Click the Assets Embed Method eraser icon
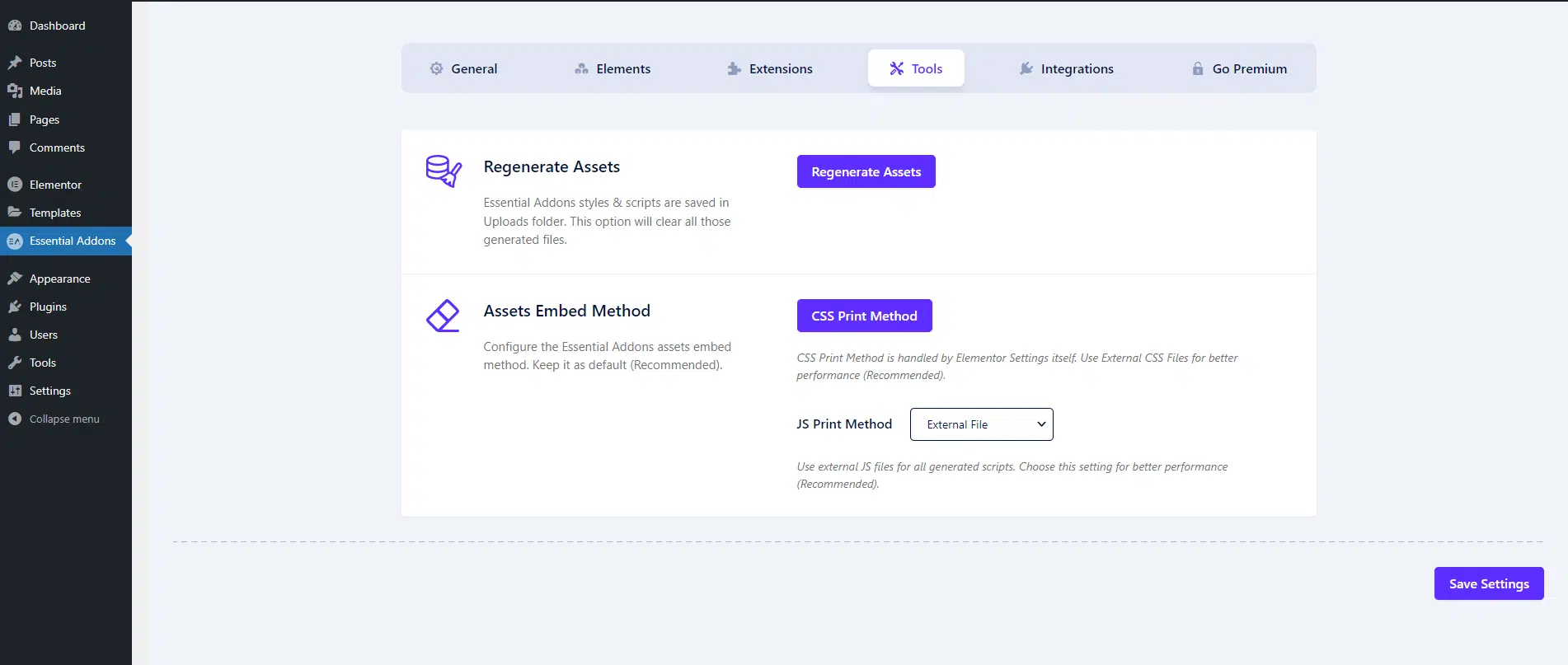Screen dimensions: 1568x665 click(x=443, y=316)
